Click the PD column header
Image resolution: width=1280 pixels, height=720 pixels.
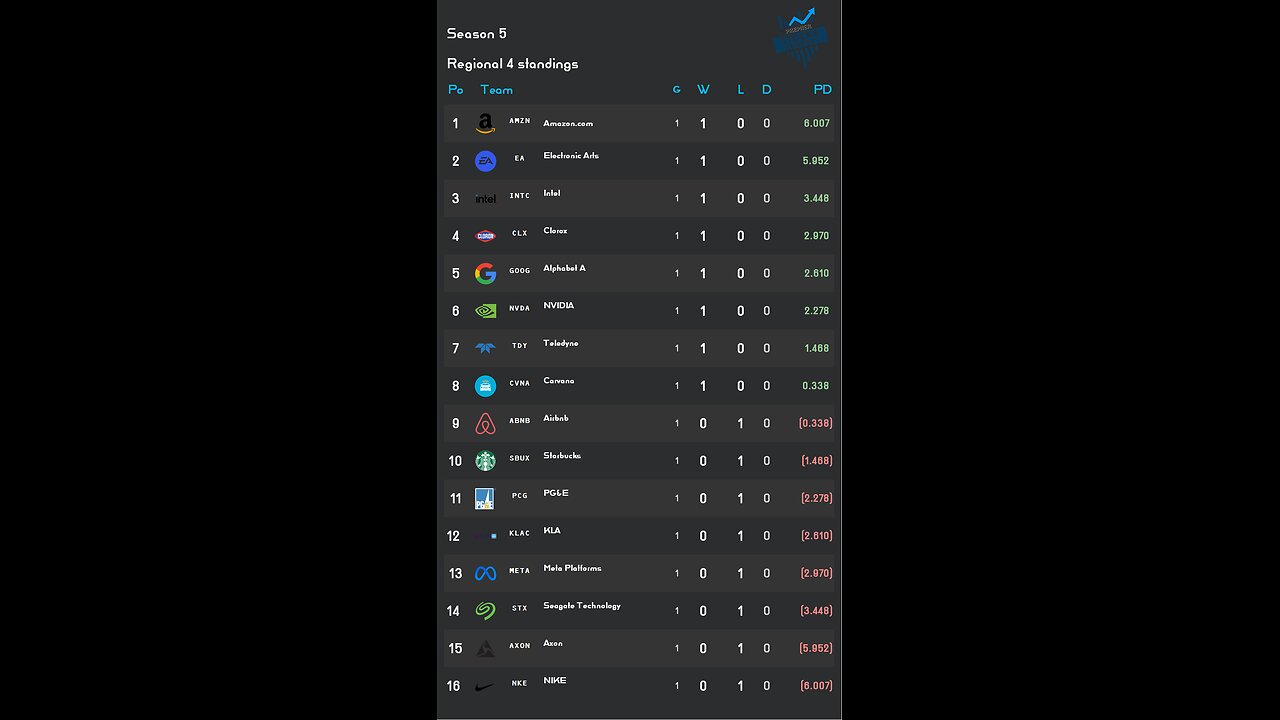point(822,90)
